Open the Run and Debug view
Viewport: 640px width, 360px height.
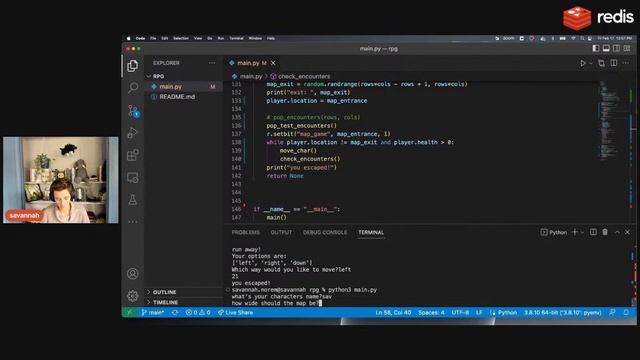click(133, 133)
